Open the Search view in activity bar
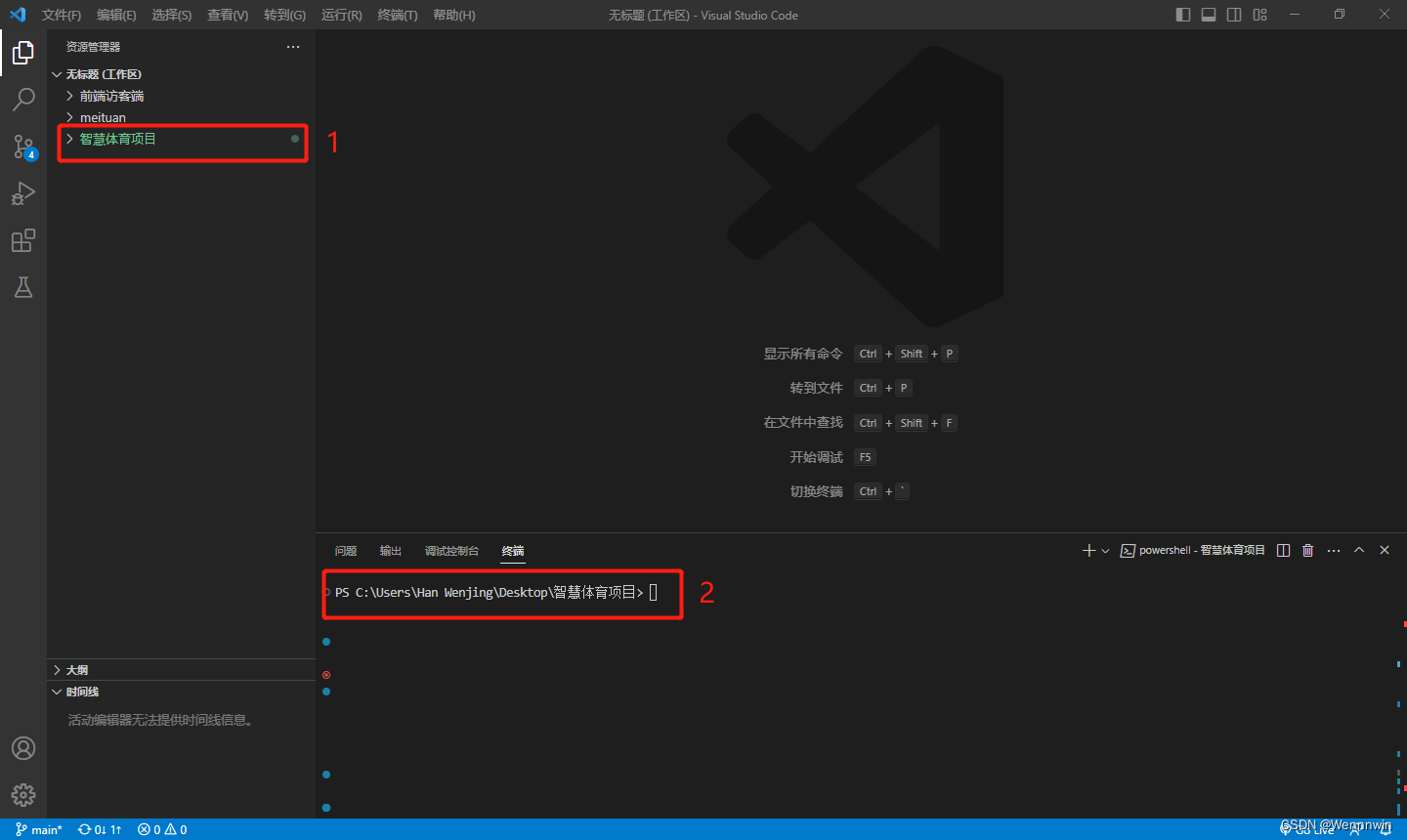Image resolution: width=1407 pixels, height=840 pixels. [x=23, y=99]
